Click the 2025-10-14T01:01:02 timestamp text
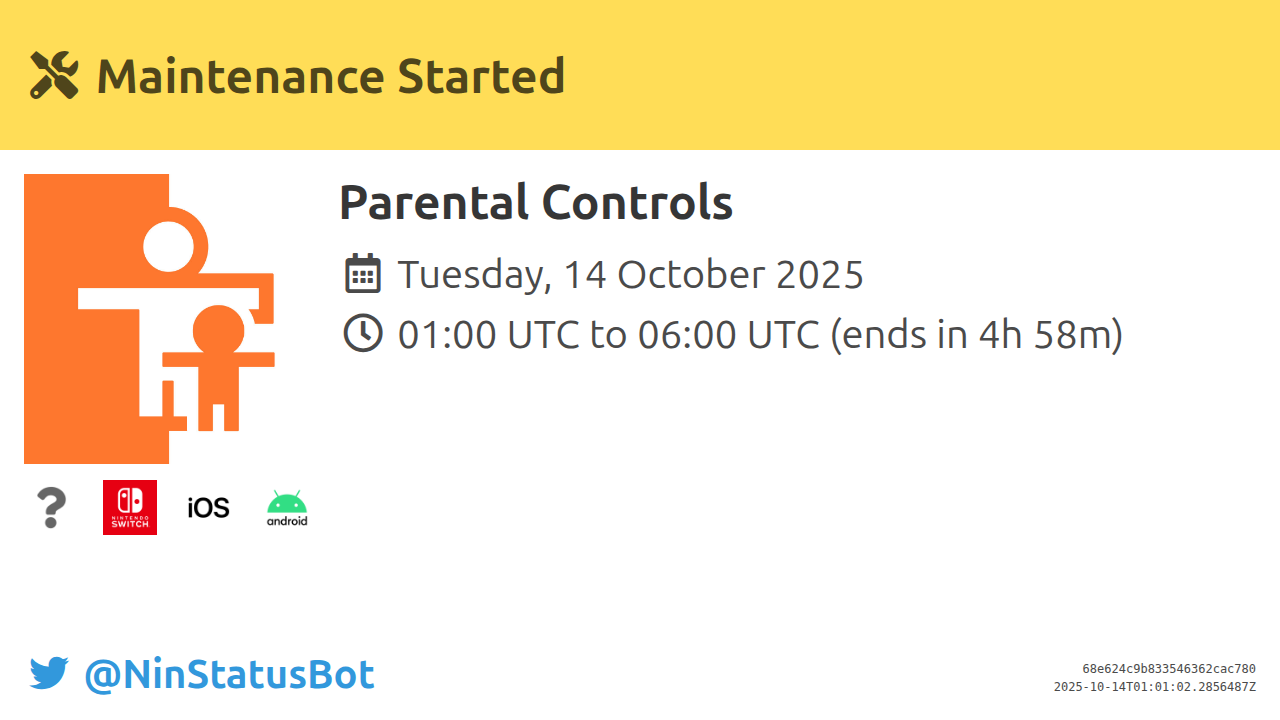The image size is (1280, 720). coord(1154,687)
